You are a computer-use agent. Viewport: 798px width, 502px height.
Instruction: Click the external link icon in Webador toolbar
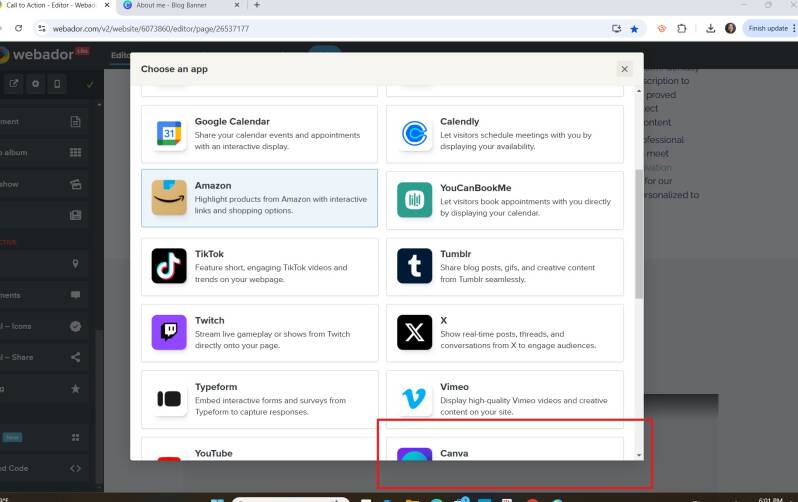[x=14, y=83]
